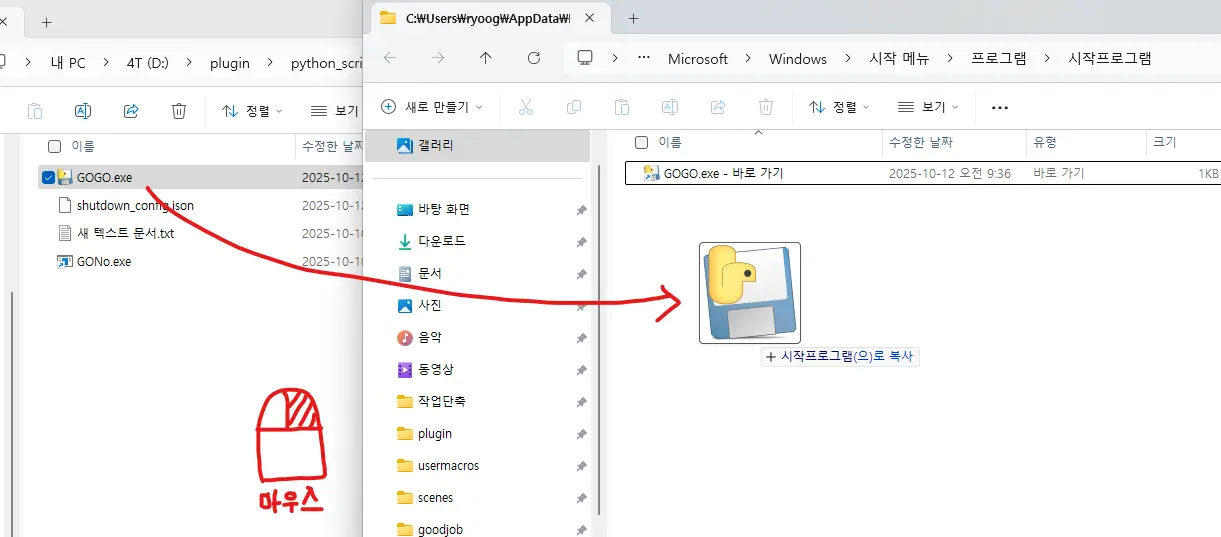Click the Refresh icon in right window
The height and width of the screenshot is (537, 1221).
click(534, 58)
